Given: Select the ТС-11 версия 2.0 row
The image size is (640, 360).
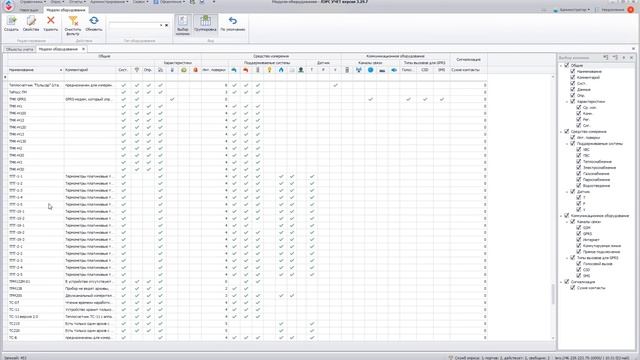Looking at the screenshot, I should [x=247, y=316].
